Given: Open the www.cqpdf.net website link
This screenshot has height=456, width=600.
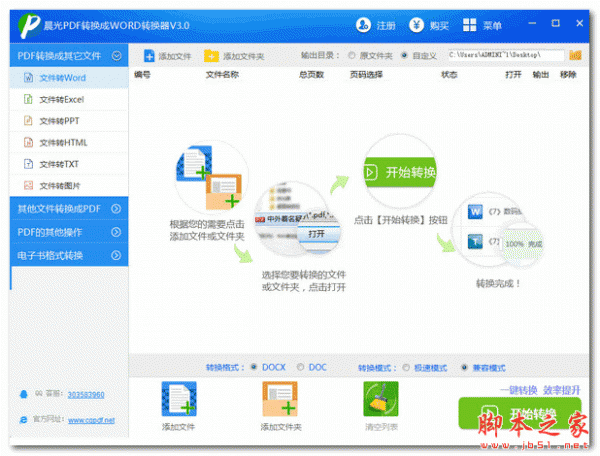Looking at the screenshot, I should point(91,420).
